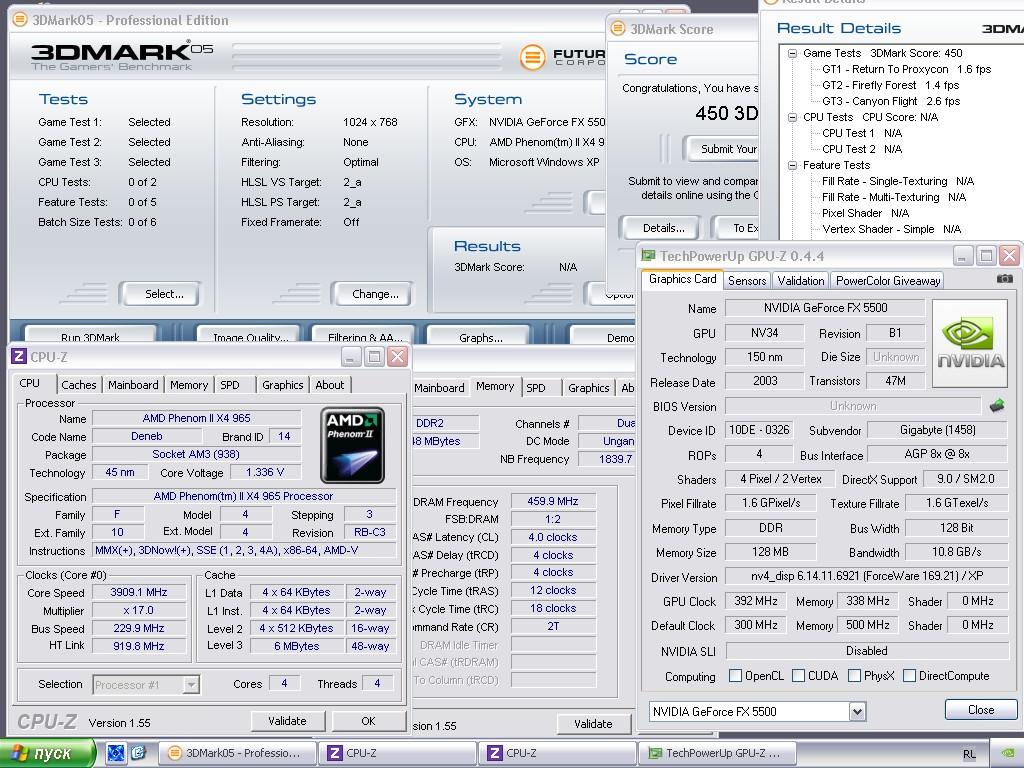The image size is (1024, 768).
Task: Select GT1 - Return To Proxycon result row
Action: pos(906,69)
